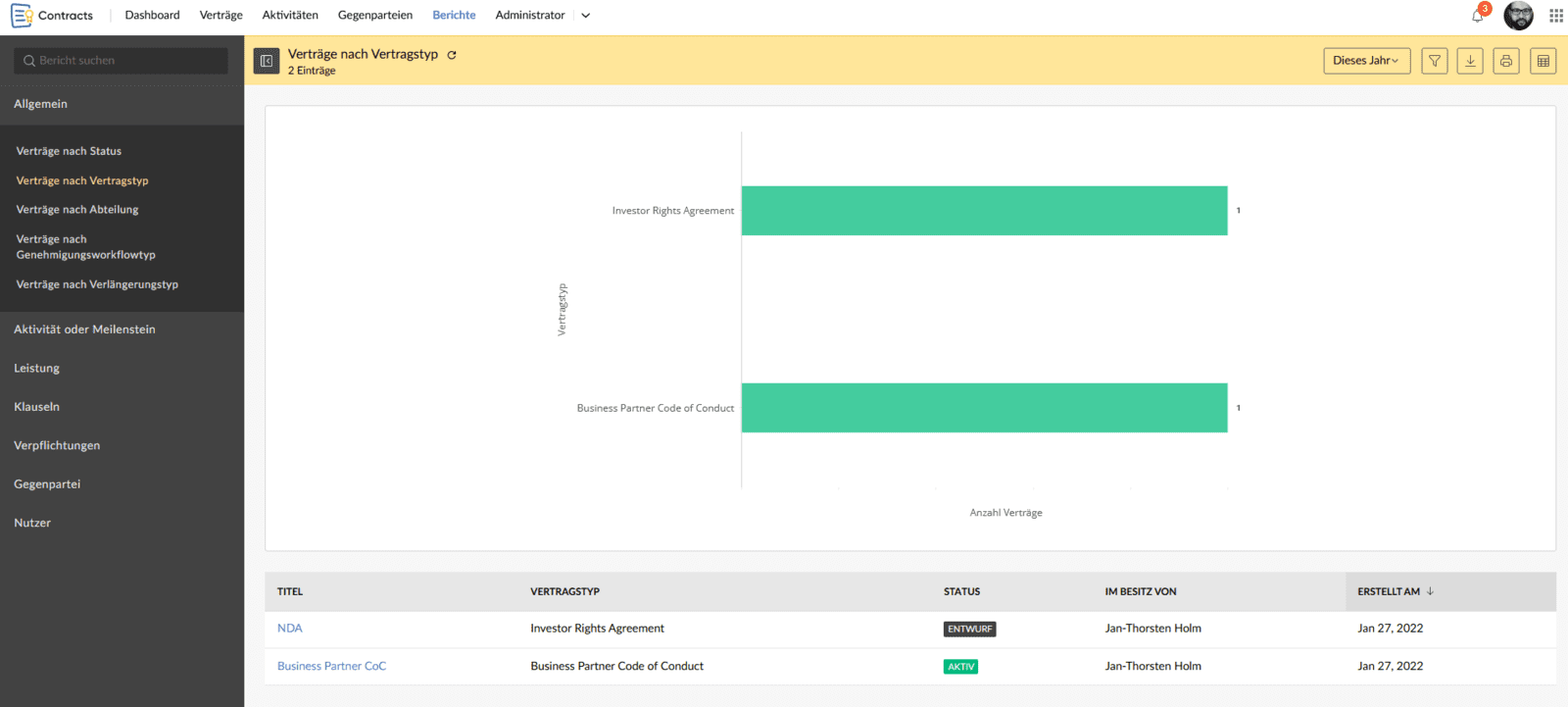Click Jan-Thorsten Holm in NDA row

[1152, 629]
